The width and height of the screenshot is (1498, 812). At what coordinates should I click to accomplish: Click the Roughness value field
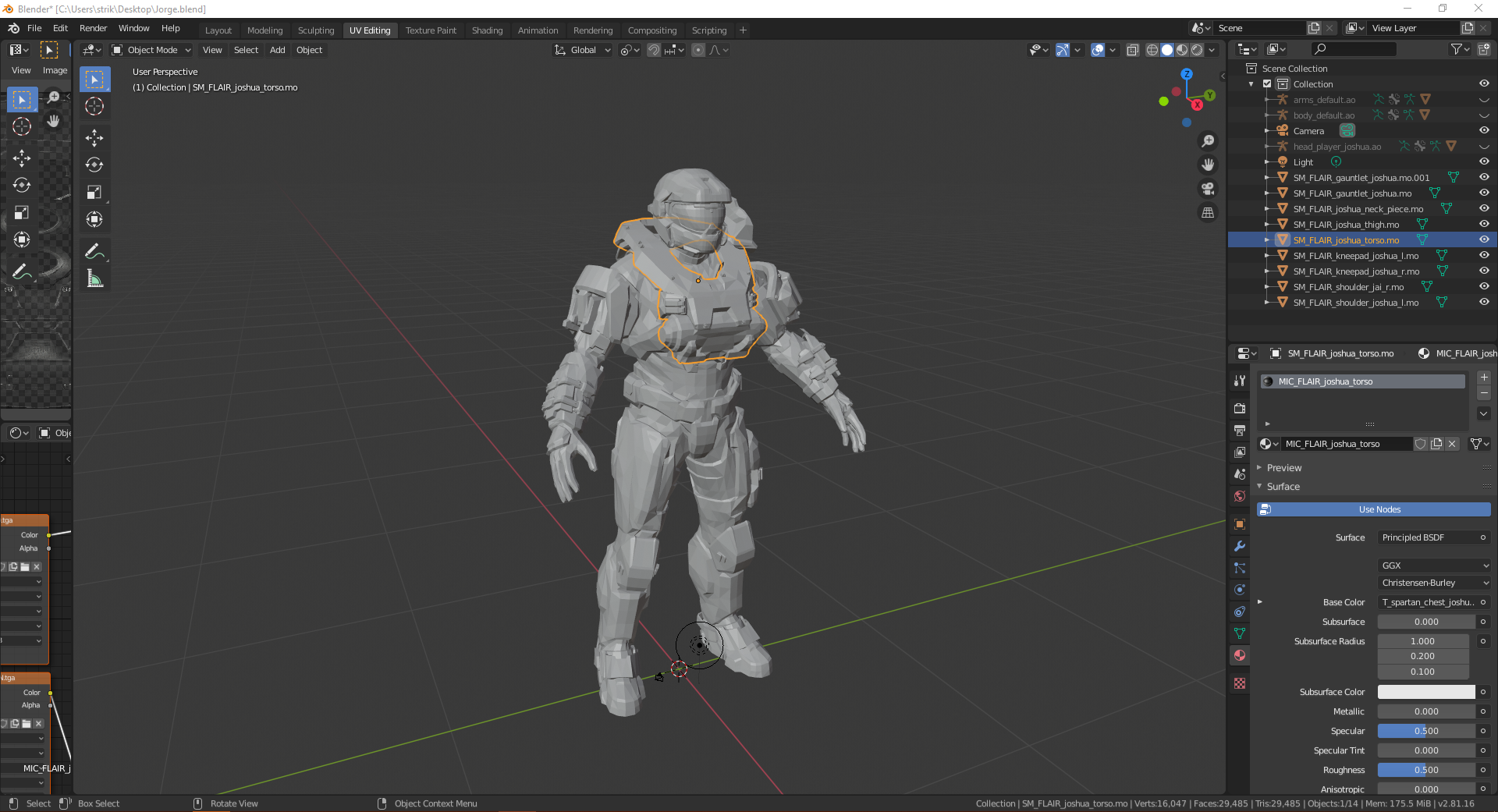tap(1425, 770)
